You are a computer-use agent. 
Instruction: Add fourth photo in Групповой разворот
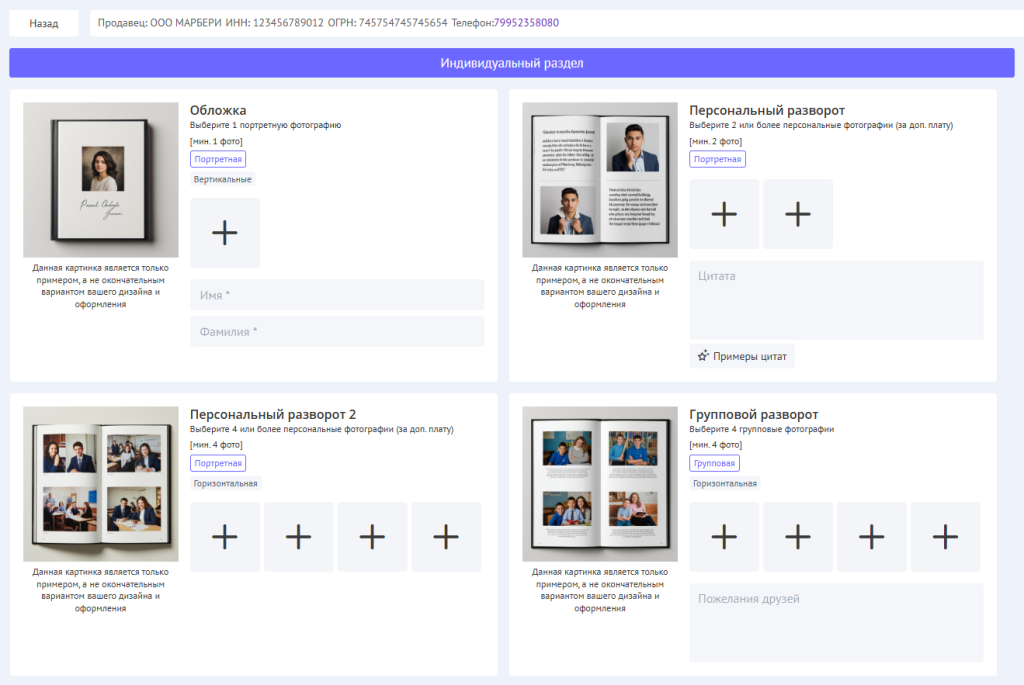[x=945, y=537]
